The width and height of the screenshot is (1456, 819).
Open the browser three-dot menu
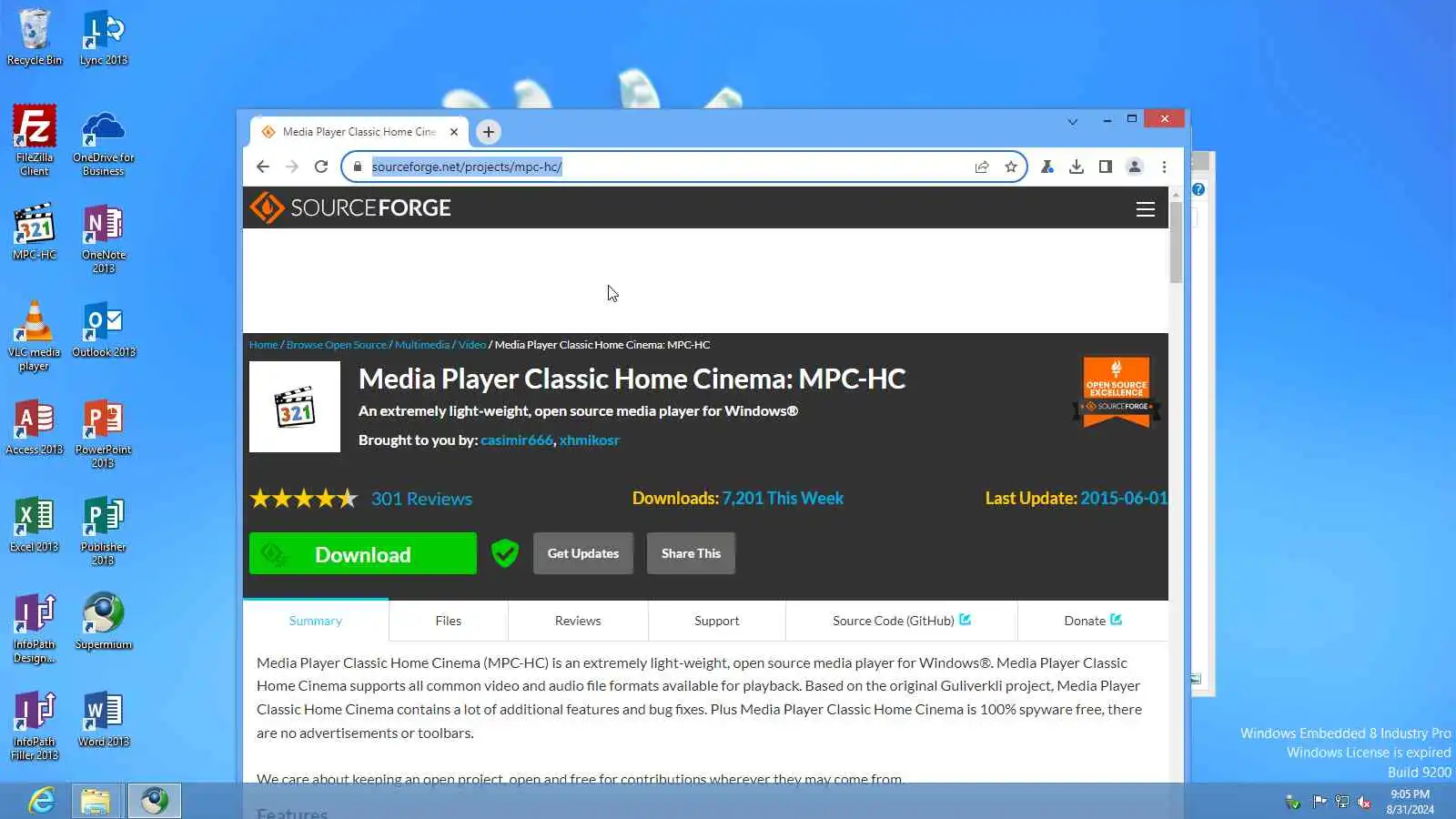(x=1164, y=167)
